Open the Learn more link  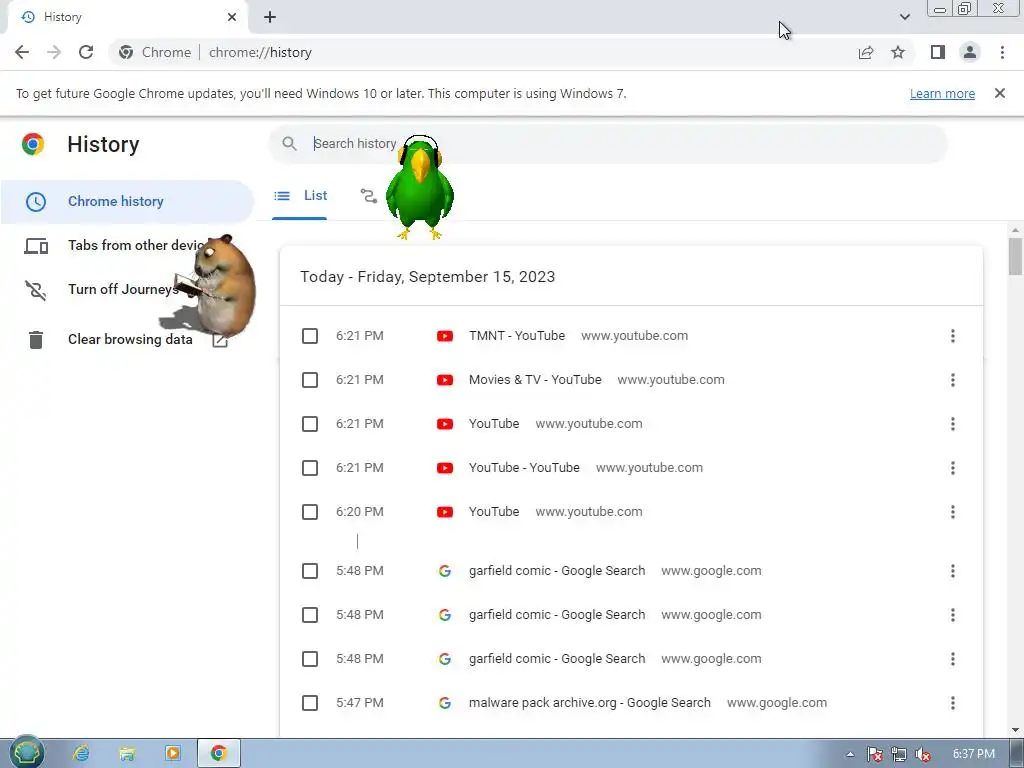pos(942,93)
